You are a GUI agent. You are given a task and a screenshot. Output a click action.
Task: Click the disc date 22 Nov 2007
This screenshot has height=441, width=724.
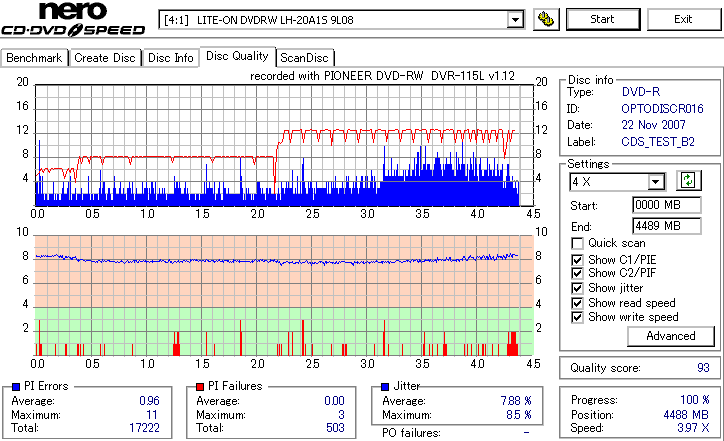[x=653, y=125]
